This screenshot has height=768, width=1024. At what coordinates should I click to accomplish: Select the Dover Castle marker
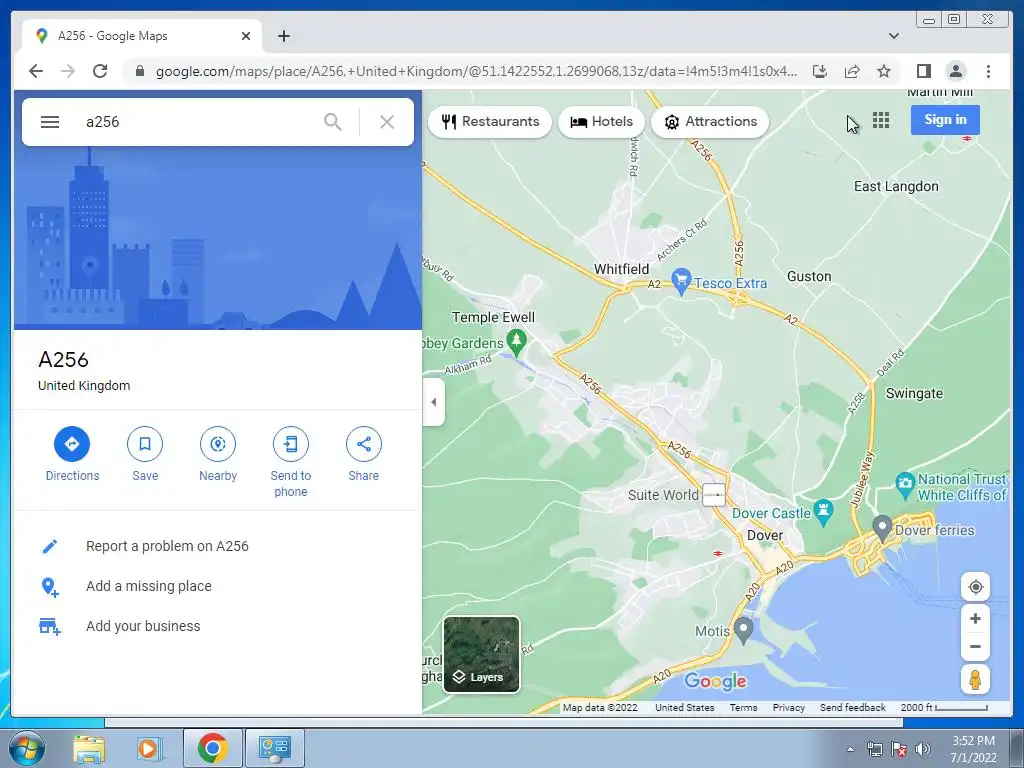(x=824, y=513)
